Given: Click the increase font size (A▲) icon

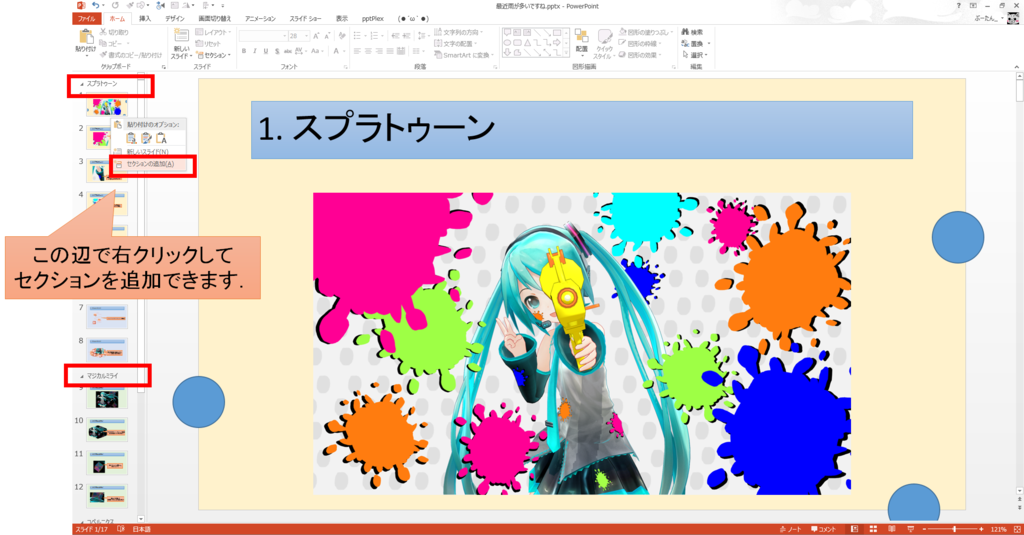Looking at the screenshot, I should [x=316, y=36].
